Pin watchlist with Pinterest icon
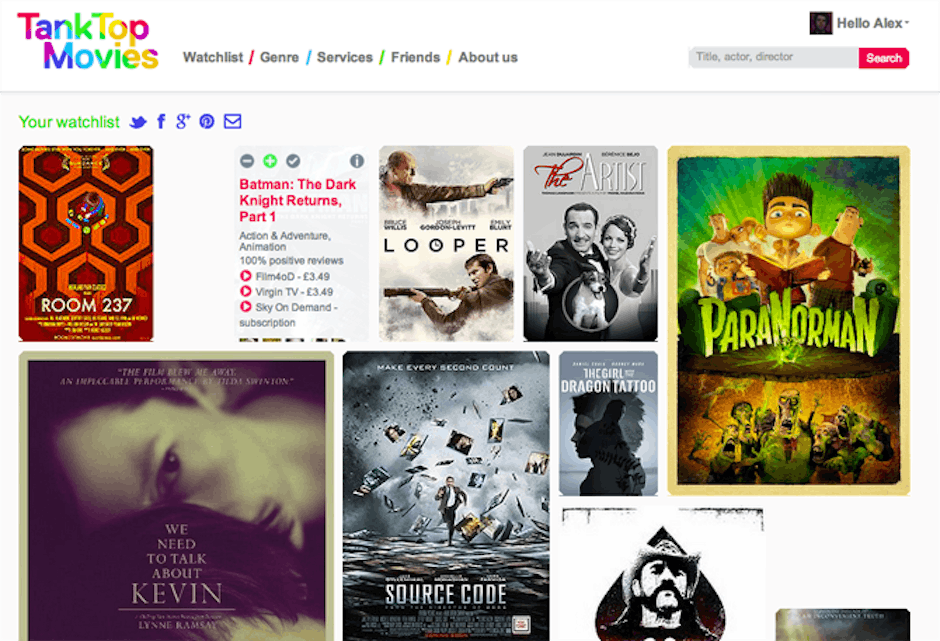 click(207, 122)
